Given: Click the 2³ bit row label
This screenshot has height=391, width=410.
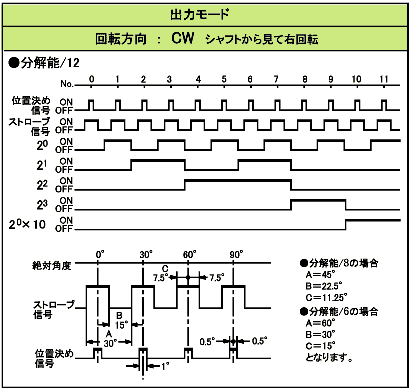Looking at the screenshot, I should click(42, 204).
